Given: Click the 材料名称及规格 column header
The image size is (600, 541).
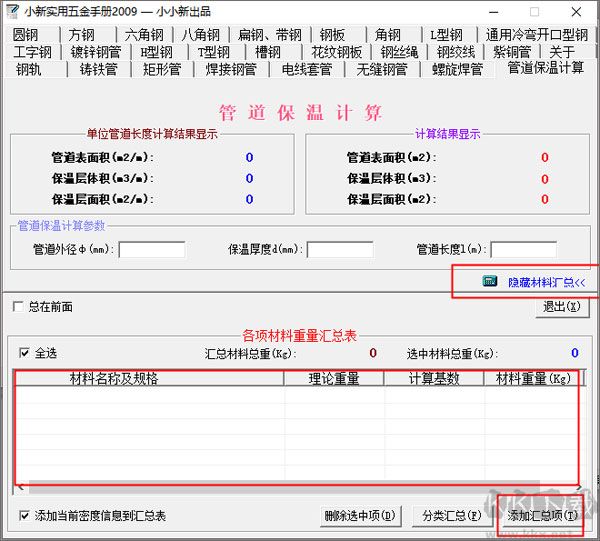Looking at the screenshot, I should [149, 378].
